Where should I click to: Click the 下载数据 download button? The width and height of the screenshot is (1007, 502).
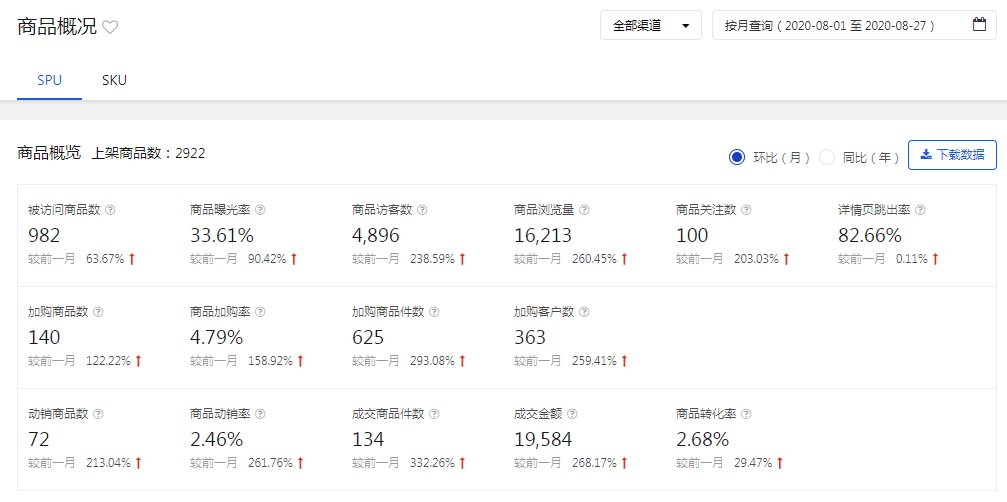[x=952, y=155]
